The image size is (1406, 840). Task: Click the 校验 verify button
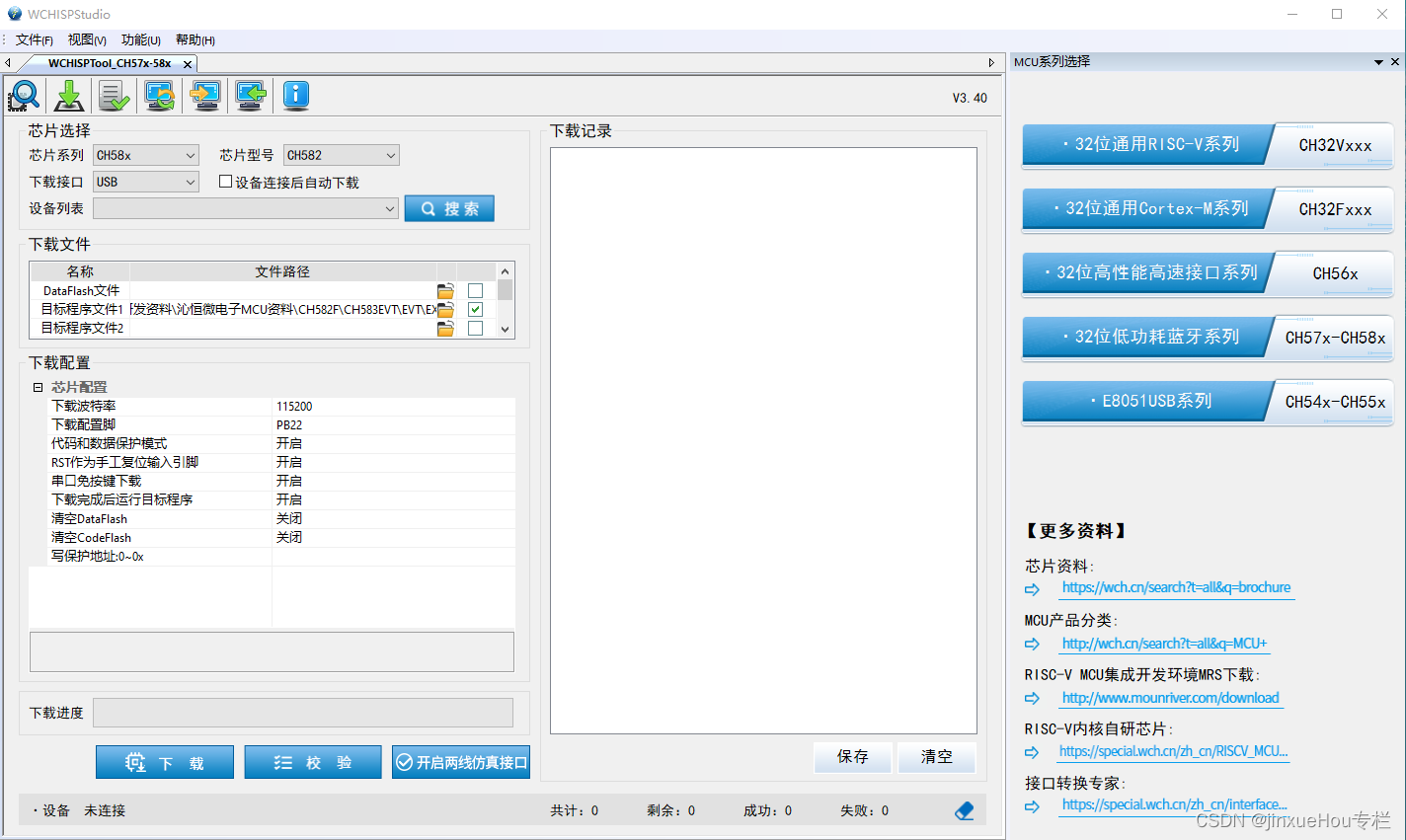coord(313,762)
